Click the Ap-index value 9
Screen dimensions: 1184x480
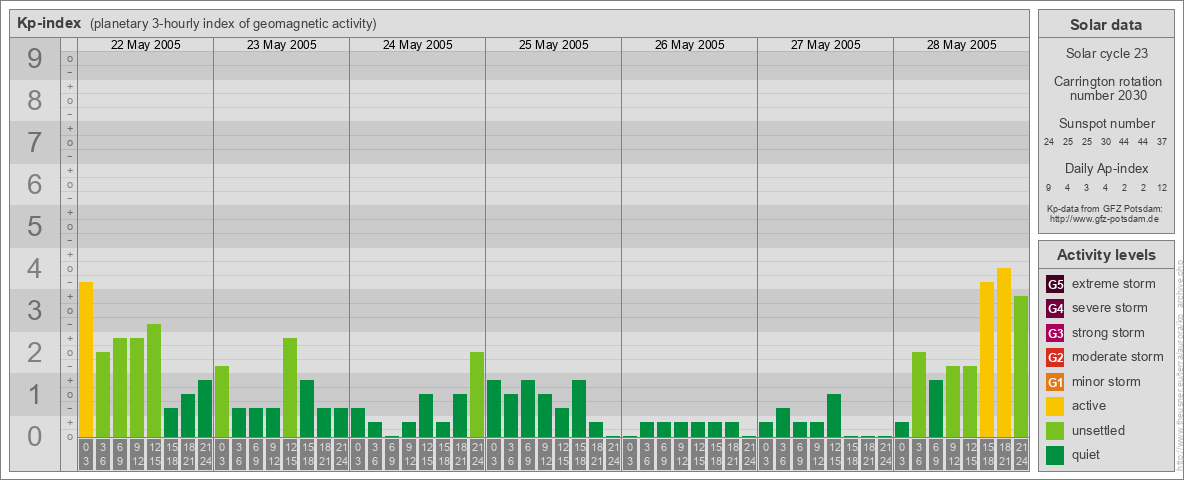point(1049,187)
